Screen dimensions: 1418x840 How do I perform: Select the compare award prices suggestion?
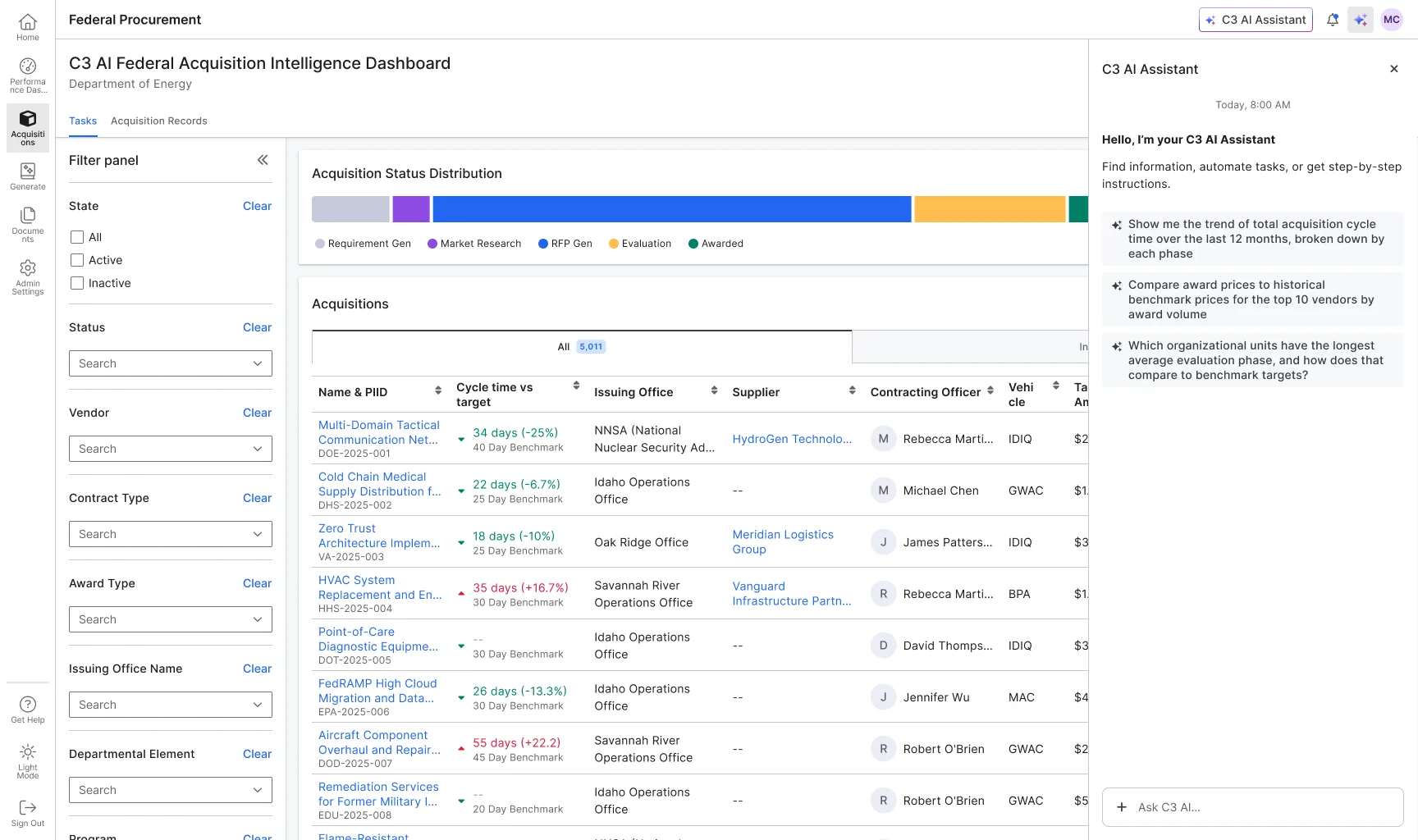click(1253, 299)
